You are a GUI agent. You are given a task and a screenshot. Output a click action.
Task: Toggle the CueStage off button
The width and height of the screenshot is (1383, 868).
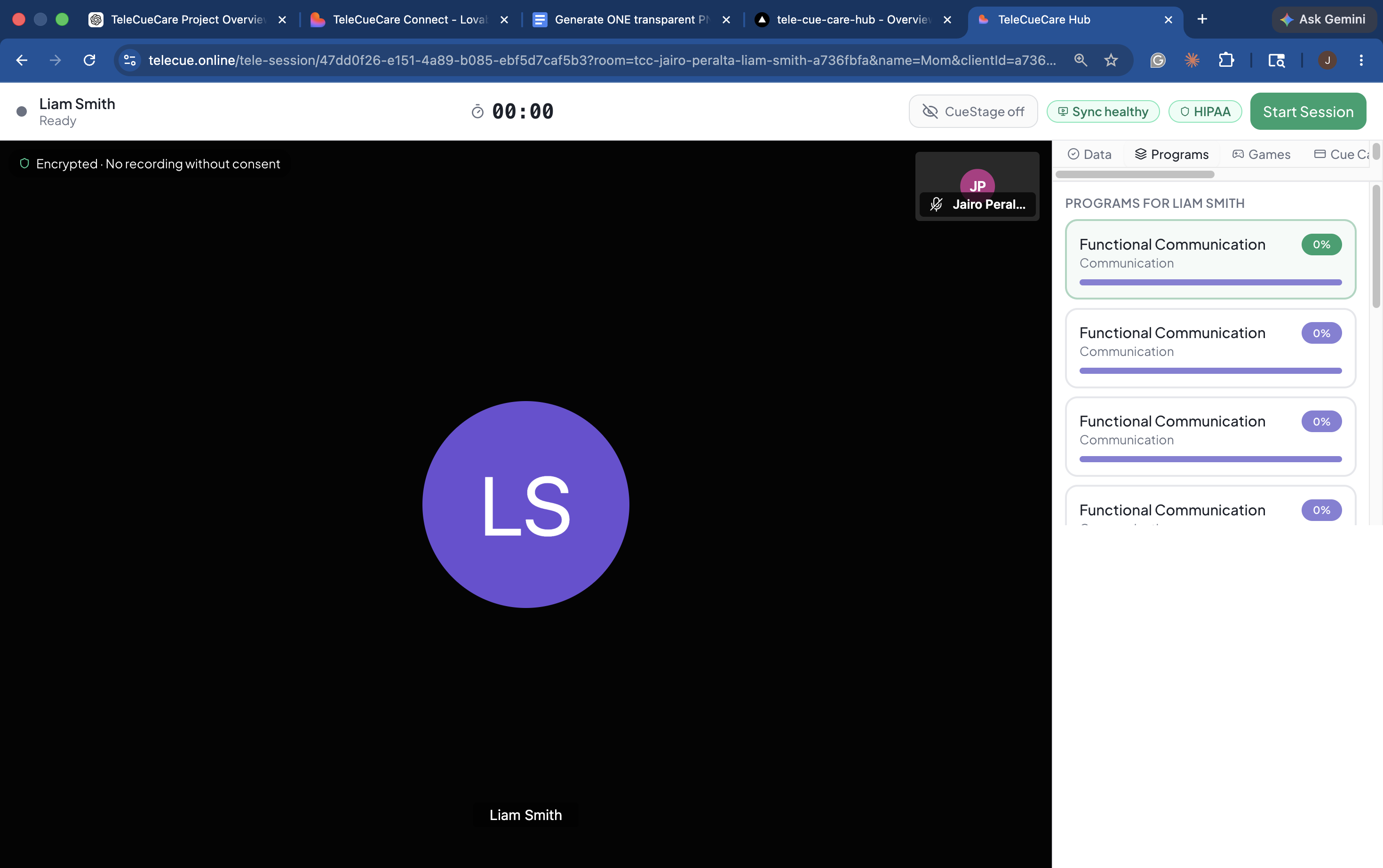click(973, 111)
